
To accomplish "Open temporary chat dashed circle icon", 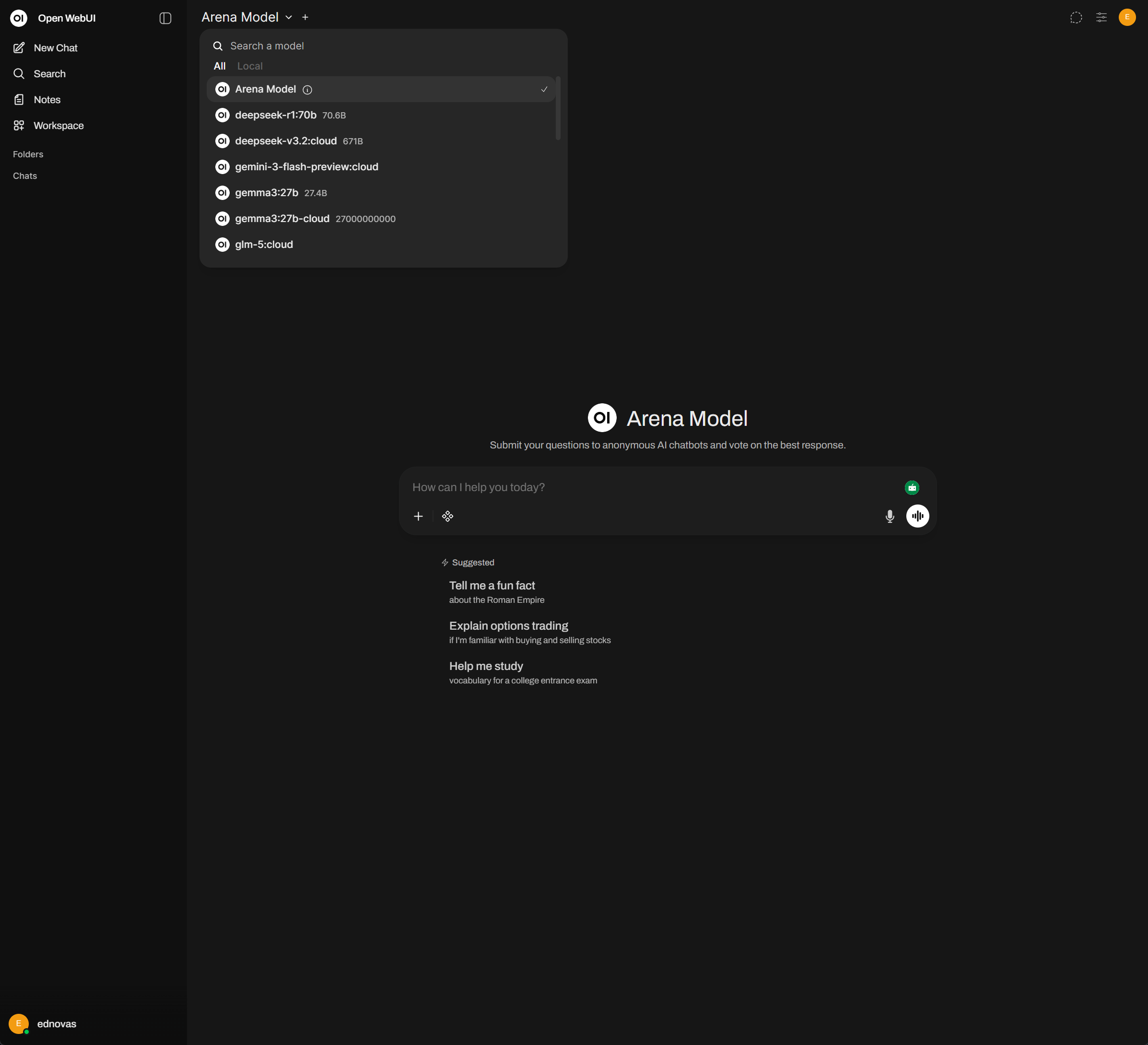I will pos(1076,18).
